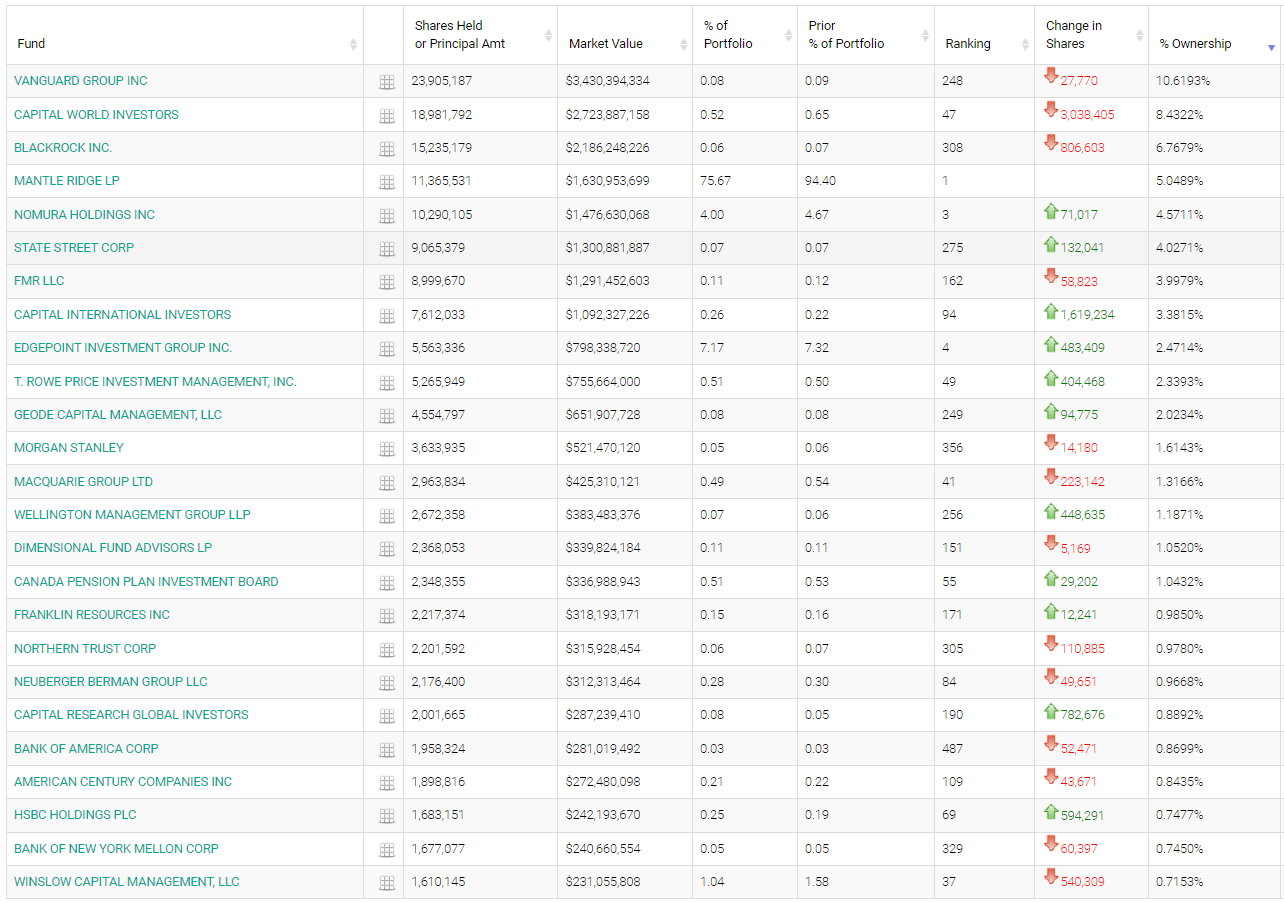Open BLACKROCK INC. fund link
The image size is (1284, 902).
(x=63, y=148)
